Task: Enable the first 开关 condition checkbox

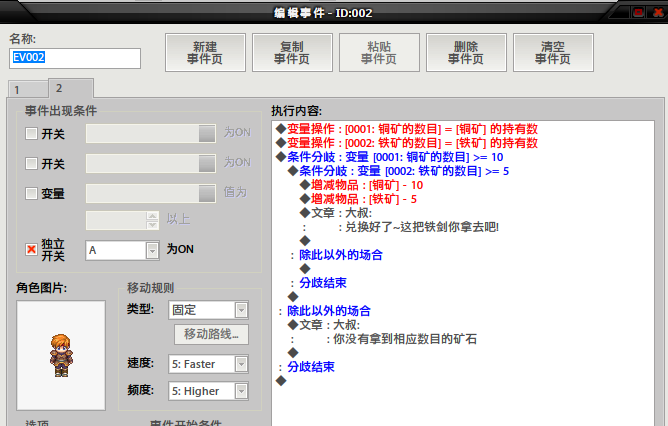Action: (x=32, y=134)
